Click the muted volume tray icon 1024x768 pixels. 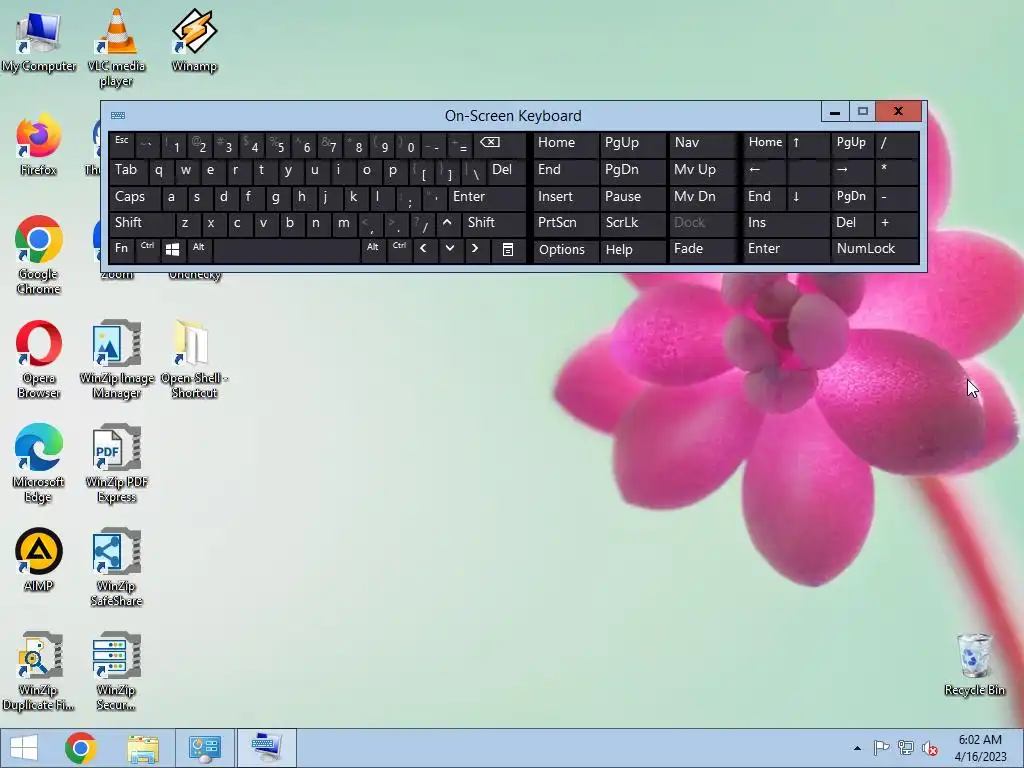click(x=929, y=748)
